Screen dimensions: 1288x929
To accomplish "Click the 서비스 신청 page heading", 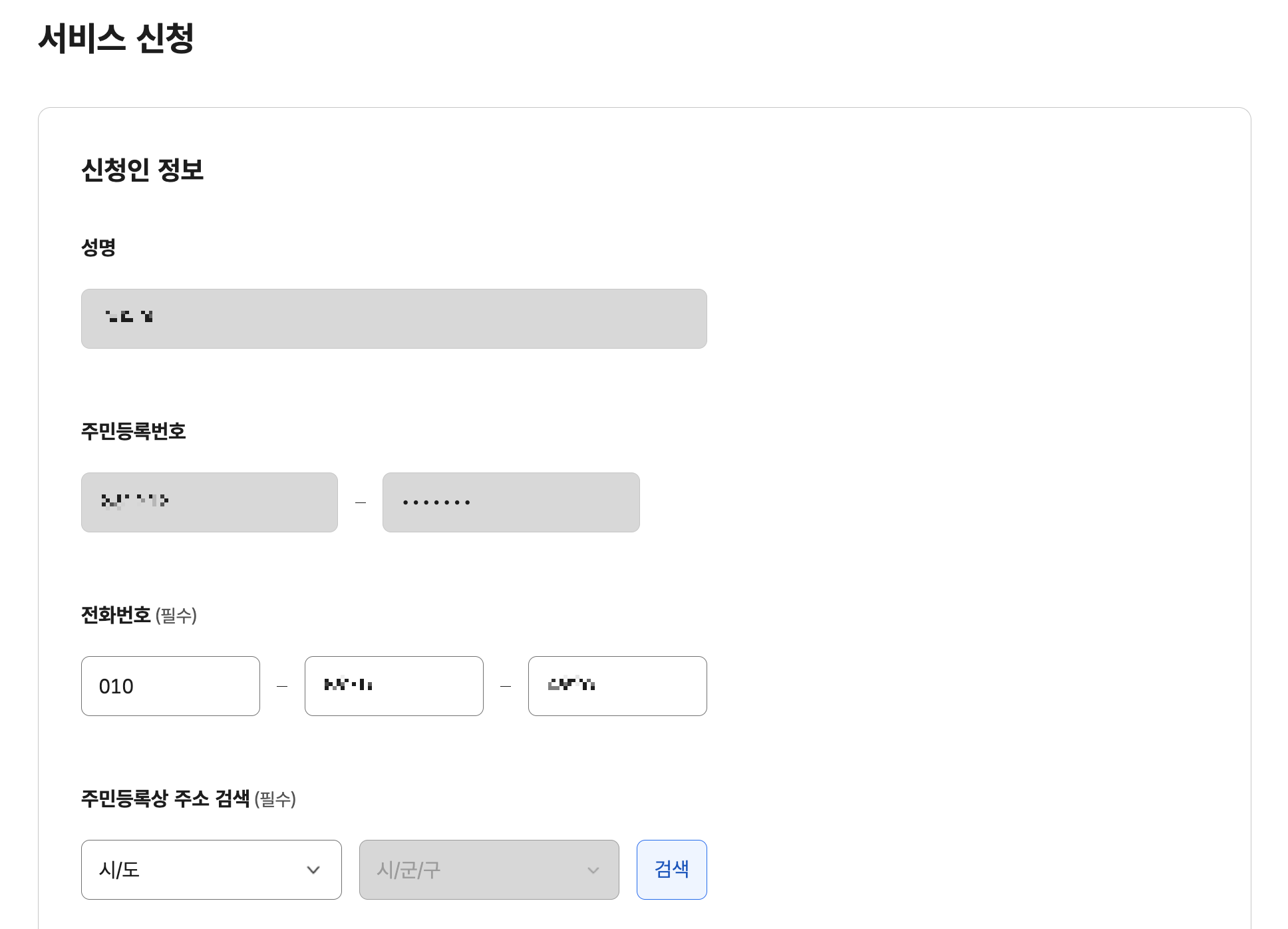I will click(116, 38).
